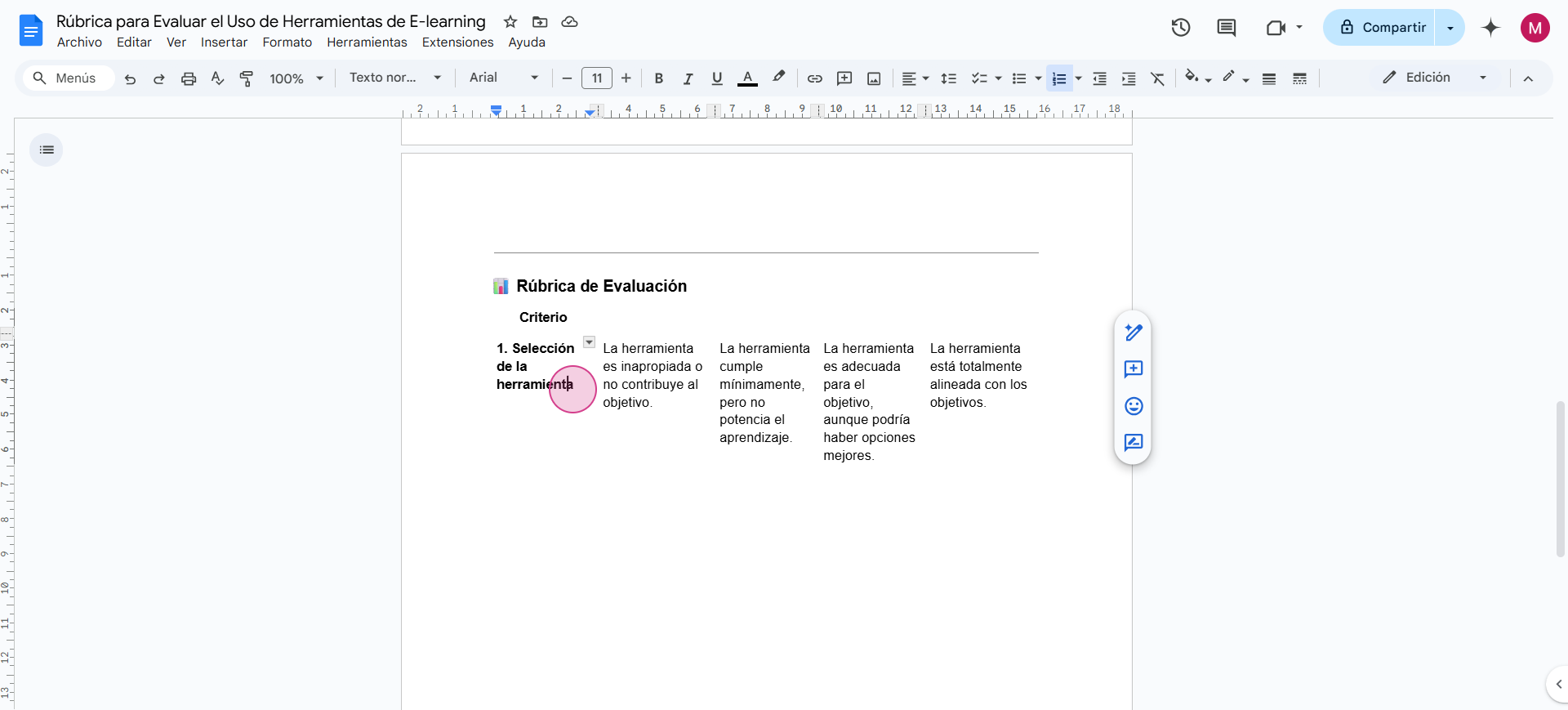Open the paragraph style dropdown
1568x710 pixels.
tap(395, 78)
